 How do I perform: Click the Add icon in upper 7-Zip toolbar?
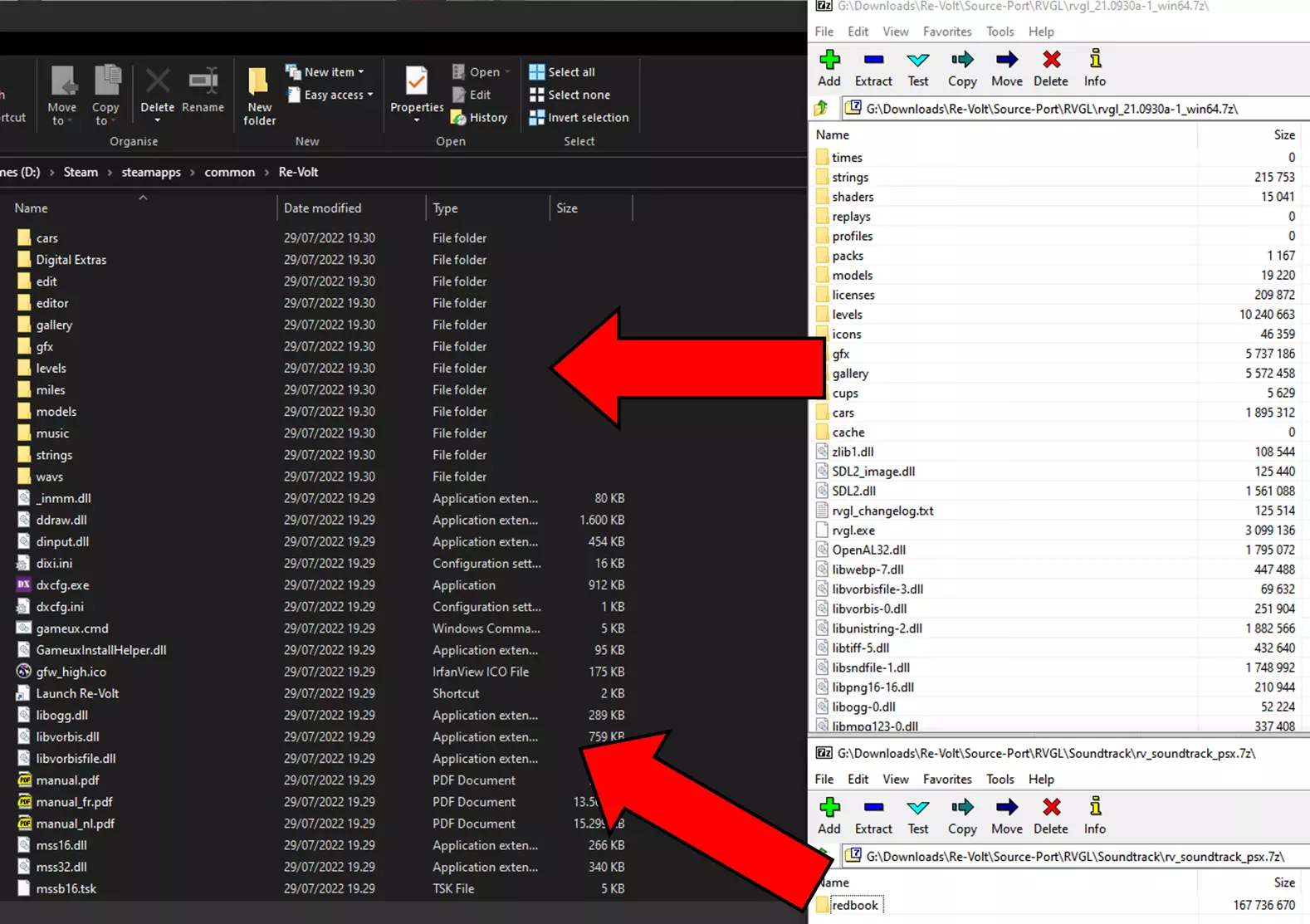[829, 61]
